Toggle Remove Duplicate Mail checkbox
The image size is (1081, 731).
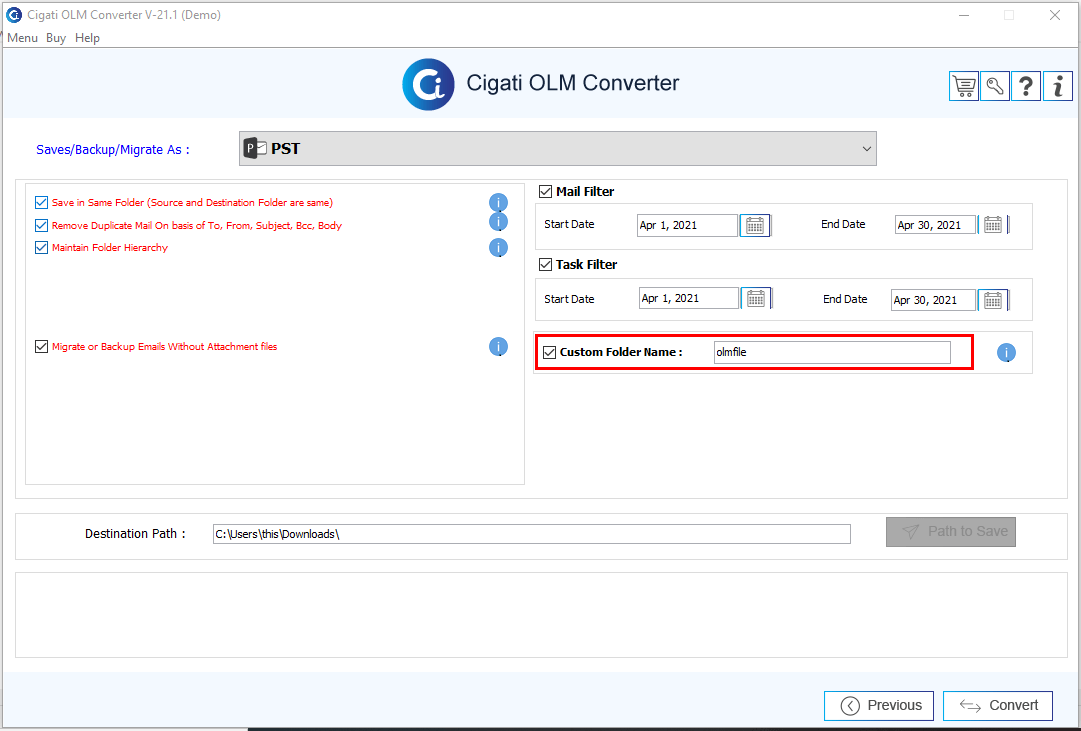click(41, 226)
